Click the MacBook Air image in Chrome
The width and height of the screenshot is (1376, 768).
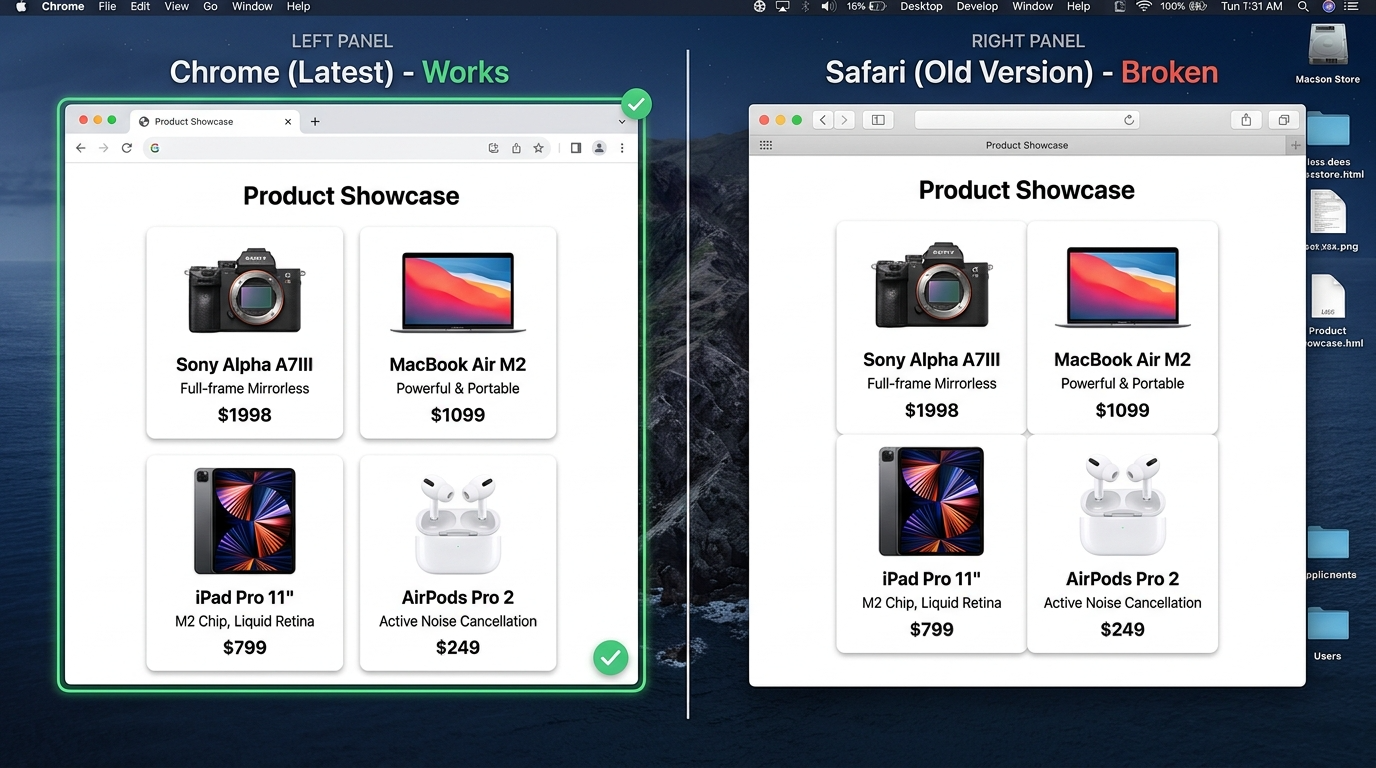pos(458,292)
